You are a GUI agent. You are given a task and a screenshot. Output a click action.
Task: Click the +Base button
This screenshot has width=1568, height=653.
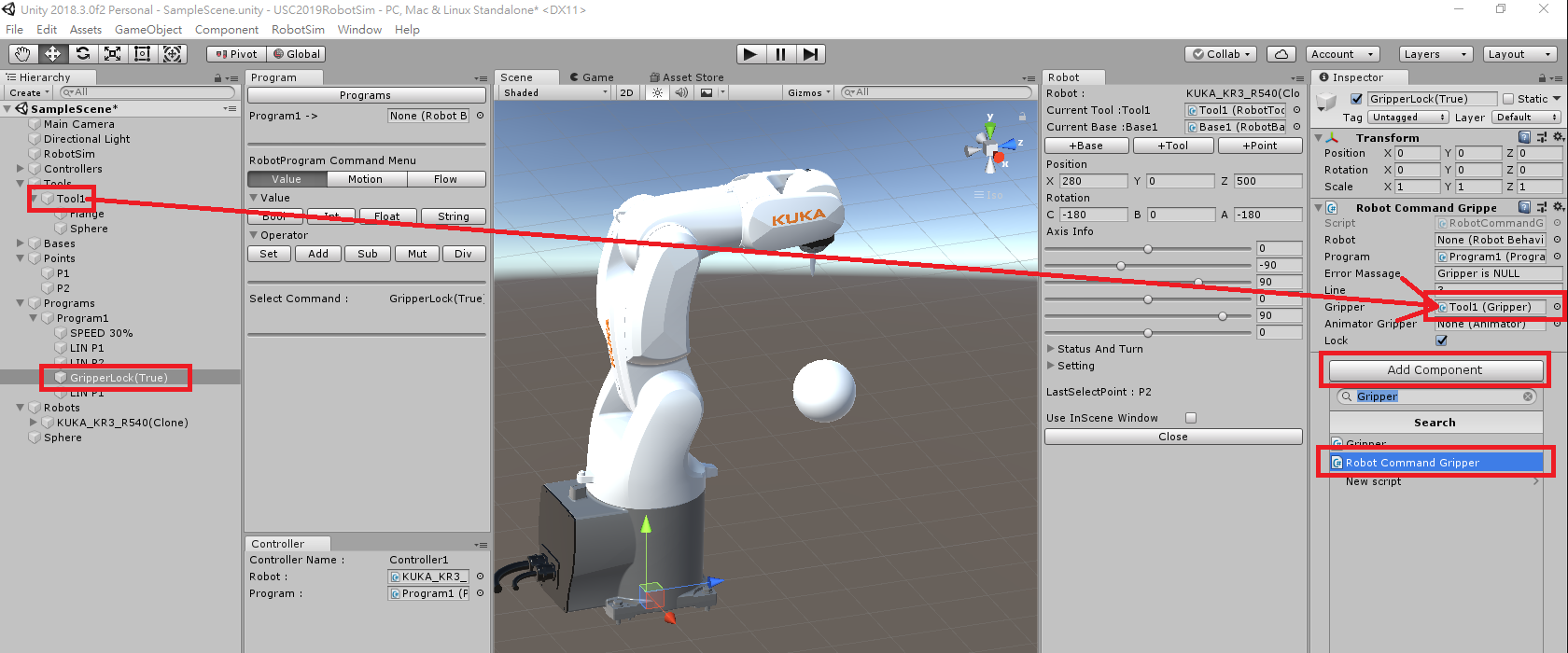1086,146
